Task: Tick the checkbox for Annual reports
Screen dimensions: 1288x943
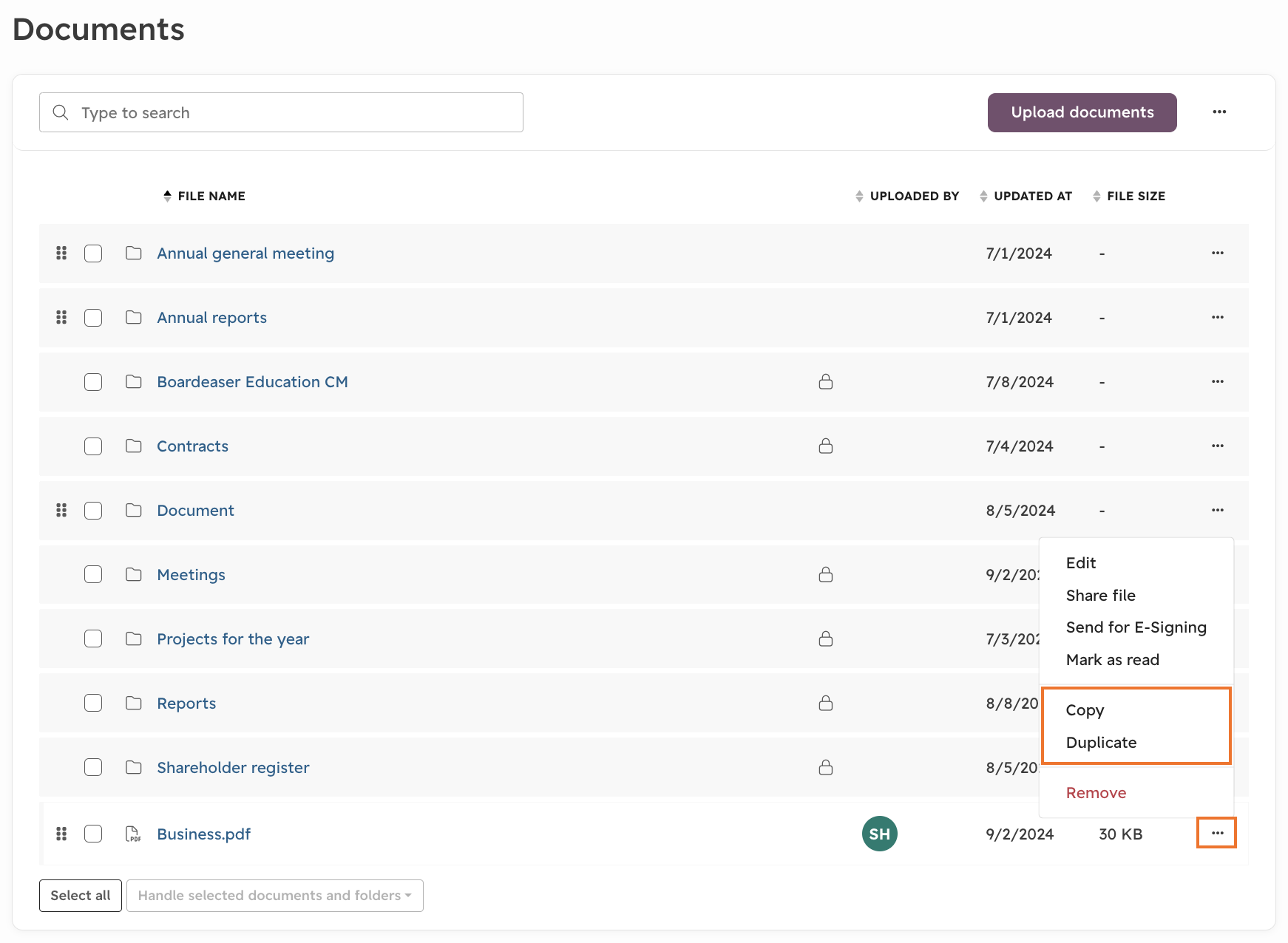Action: [93, 318]
